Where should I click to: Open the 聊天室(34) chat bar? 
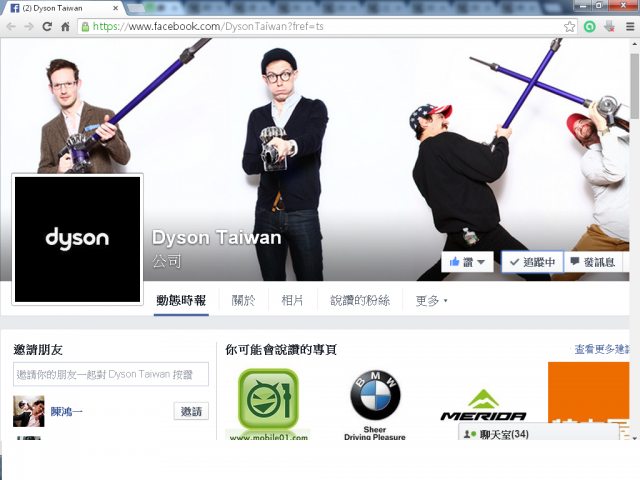pyautogui.click(x=539, y=433)
